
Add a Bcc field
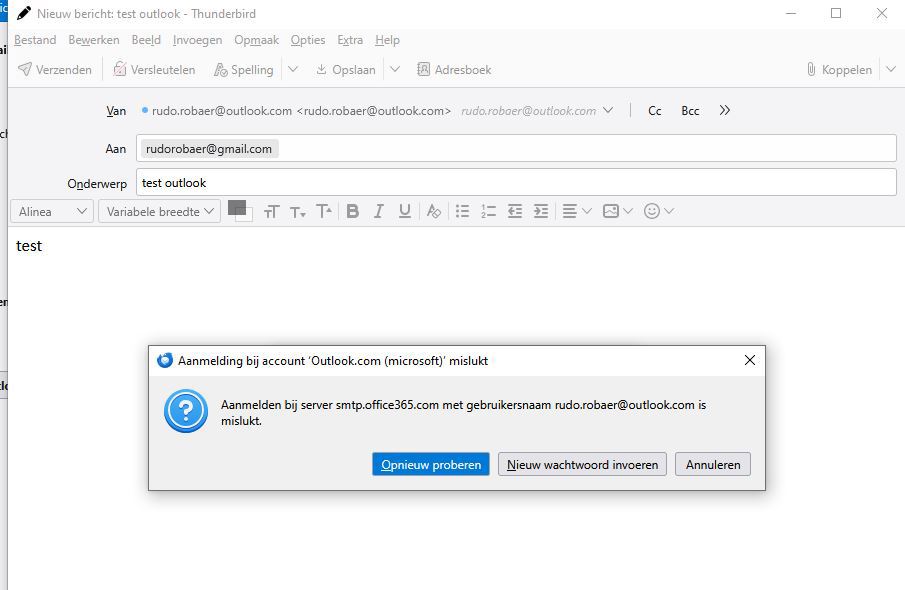coord(690,111)
